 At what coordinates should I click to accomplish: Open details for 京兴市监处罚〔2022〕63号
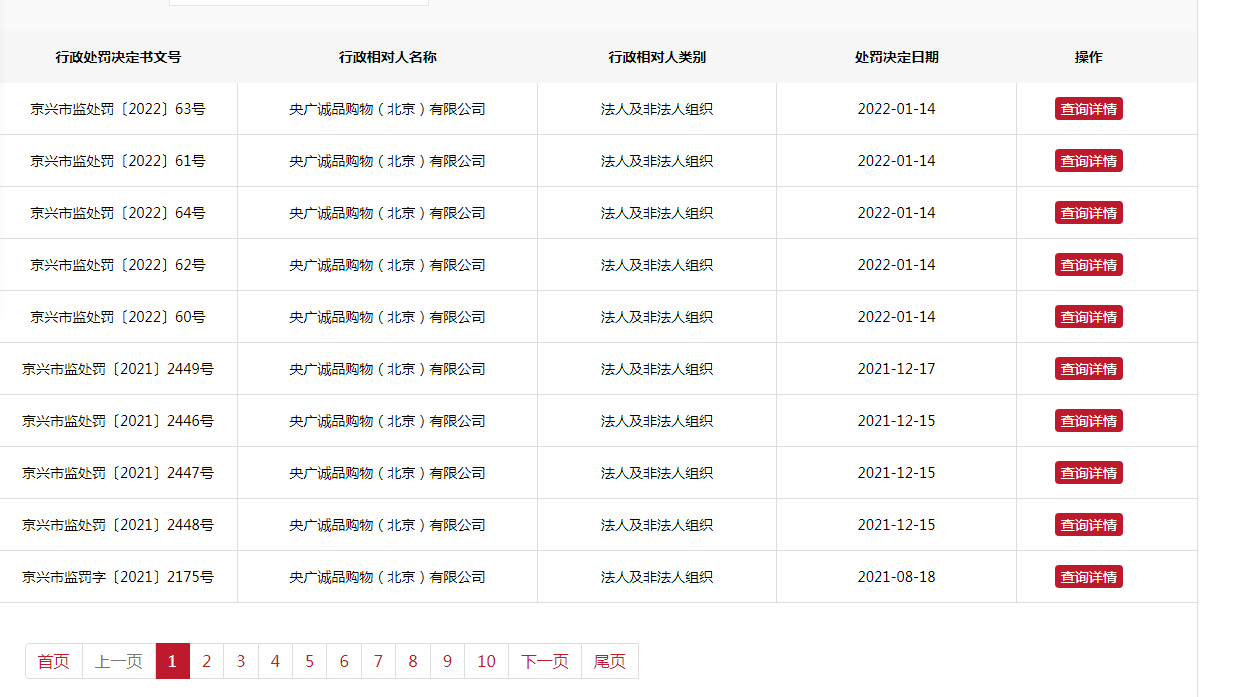pyautogui.click(x=1088, y=109)
